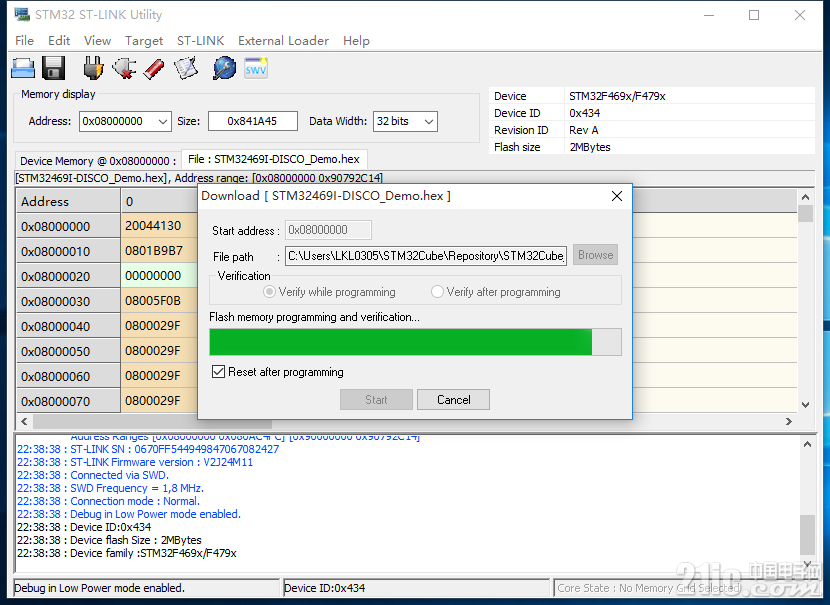Open the ST-LINK firmware update globe icon
Viewport: 830px width, 605px height.
point(224,68)
